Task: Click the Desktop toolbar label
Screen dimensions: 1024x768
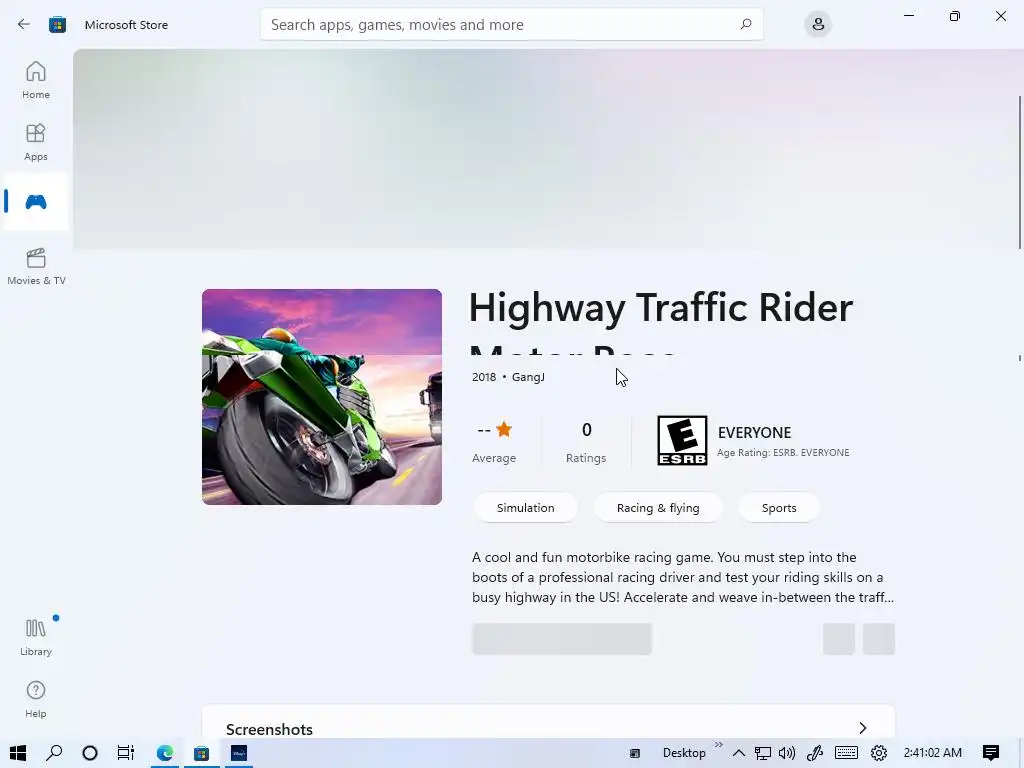Action: click(684, 752)
